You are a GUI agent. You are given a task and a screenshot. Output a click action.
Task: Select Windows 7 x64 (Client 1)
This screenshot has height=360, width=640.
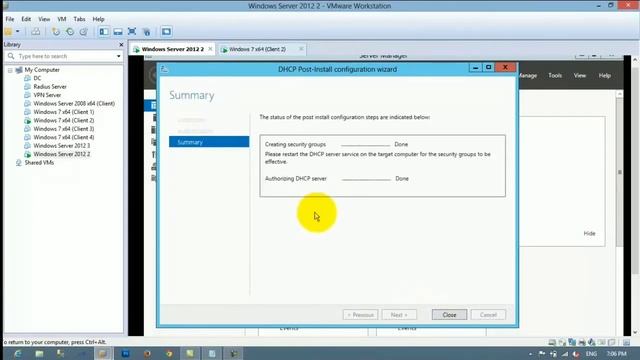64,112
